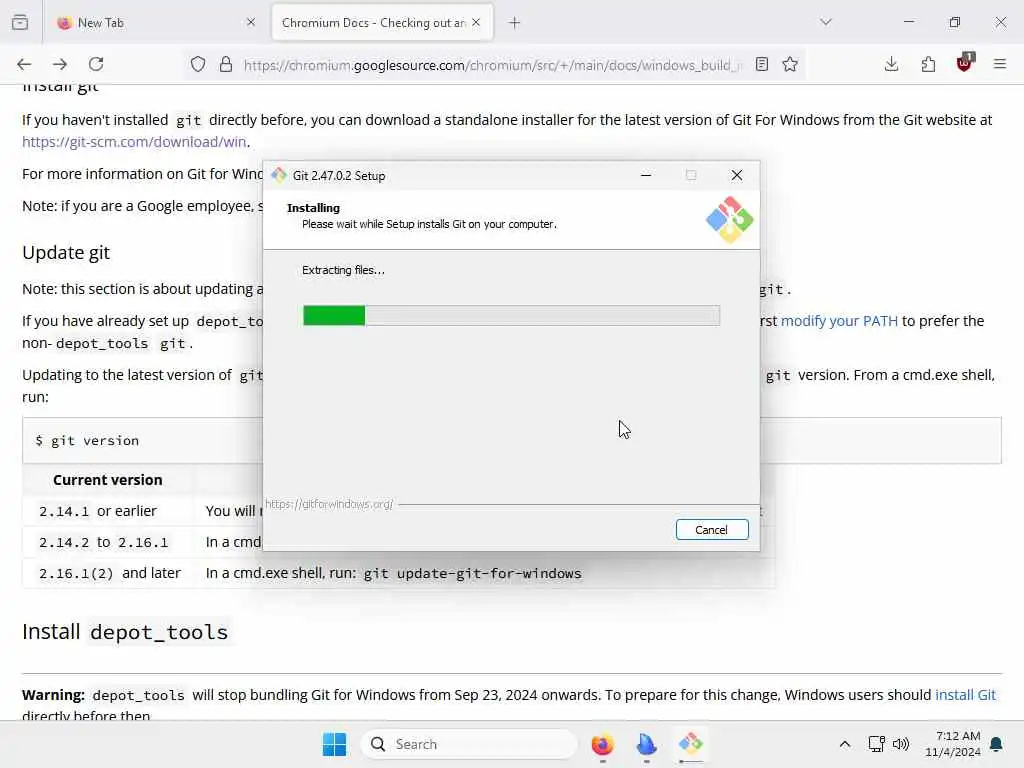Image resolution: width=1024 pixels, height=768 pixels.
Task: Select the "2.14.1 or earlier" table cell
Action: point(108,511)
